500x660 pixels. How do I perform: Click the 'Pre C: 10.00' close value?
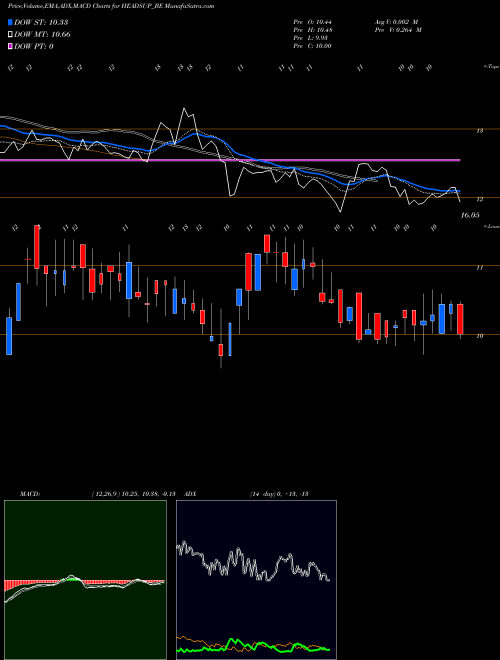(x=312, y=46)
